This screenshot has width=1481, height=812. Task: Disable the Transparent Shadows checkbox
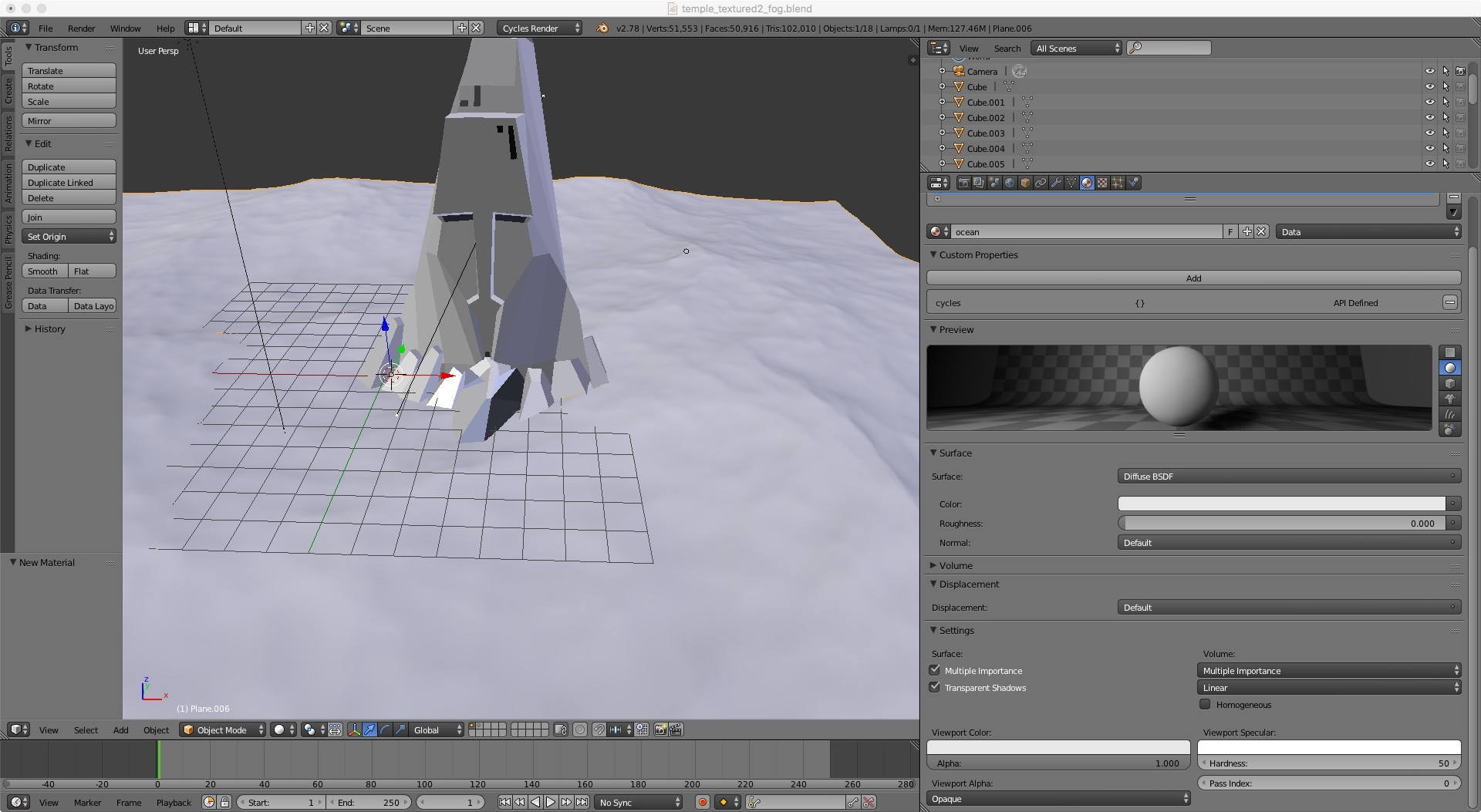point(934,686)
